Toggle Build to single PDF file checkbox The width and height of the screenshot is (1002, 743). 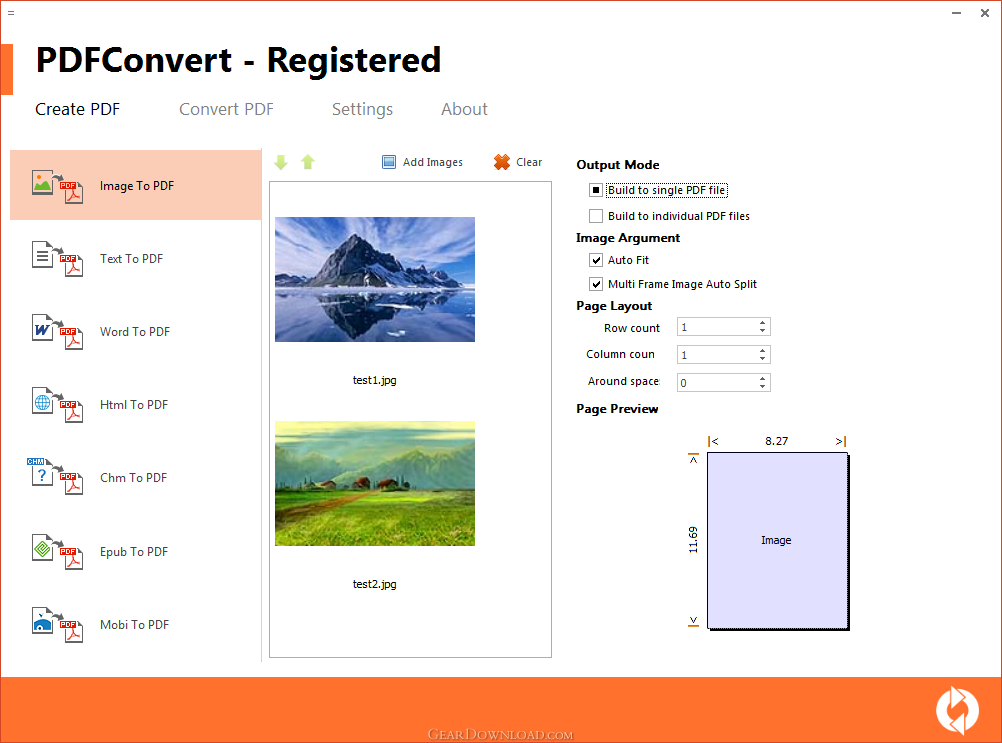pyautogui.click(x=596, y=190)
